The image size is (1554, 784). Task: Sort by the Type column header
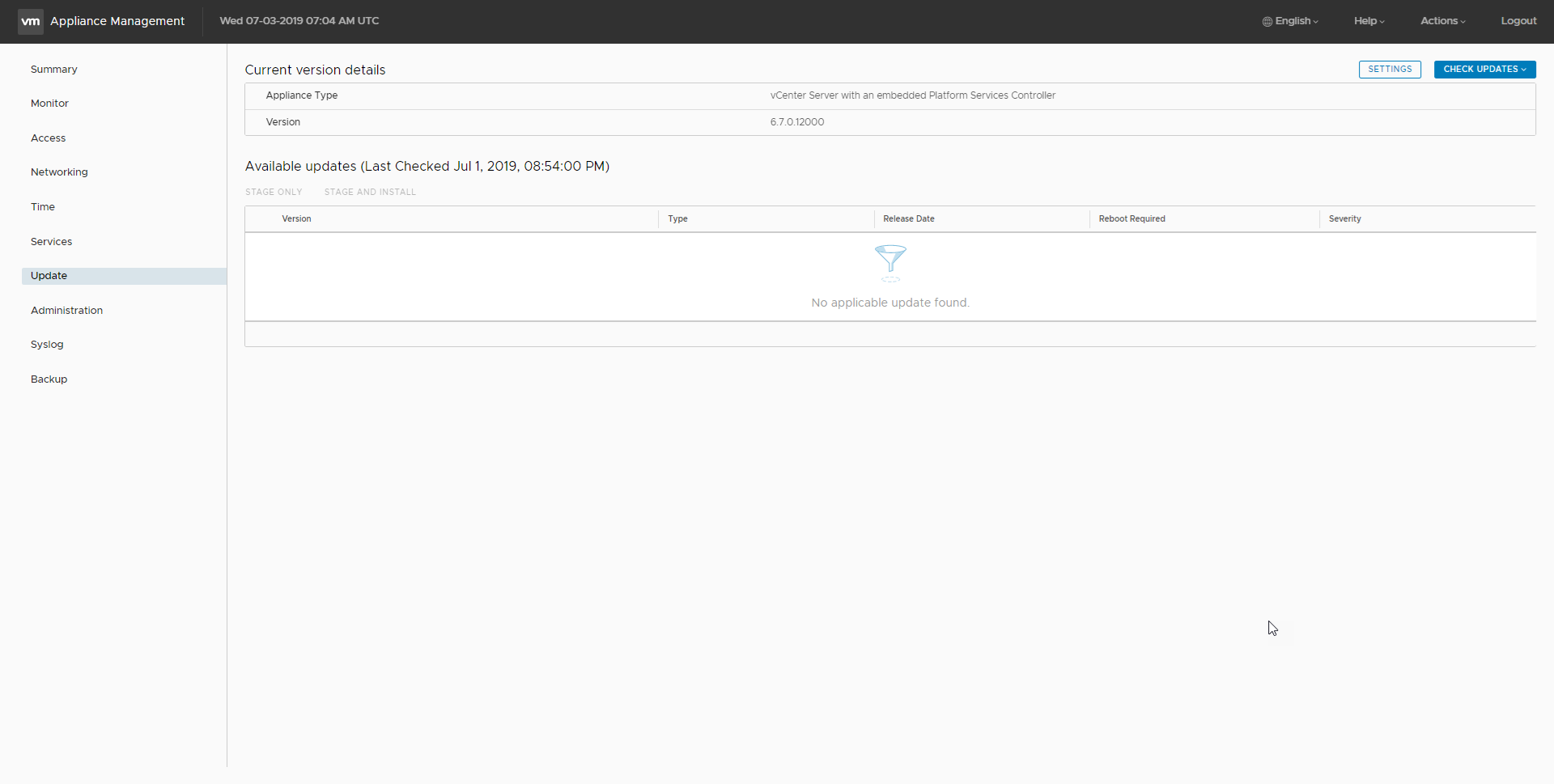pyautogui.click(x=677, y=219)
